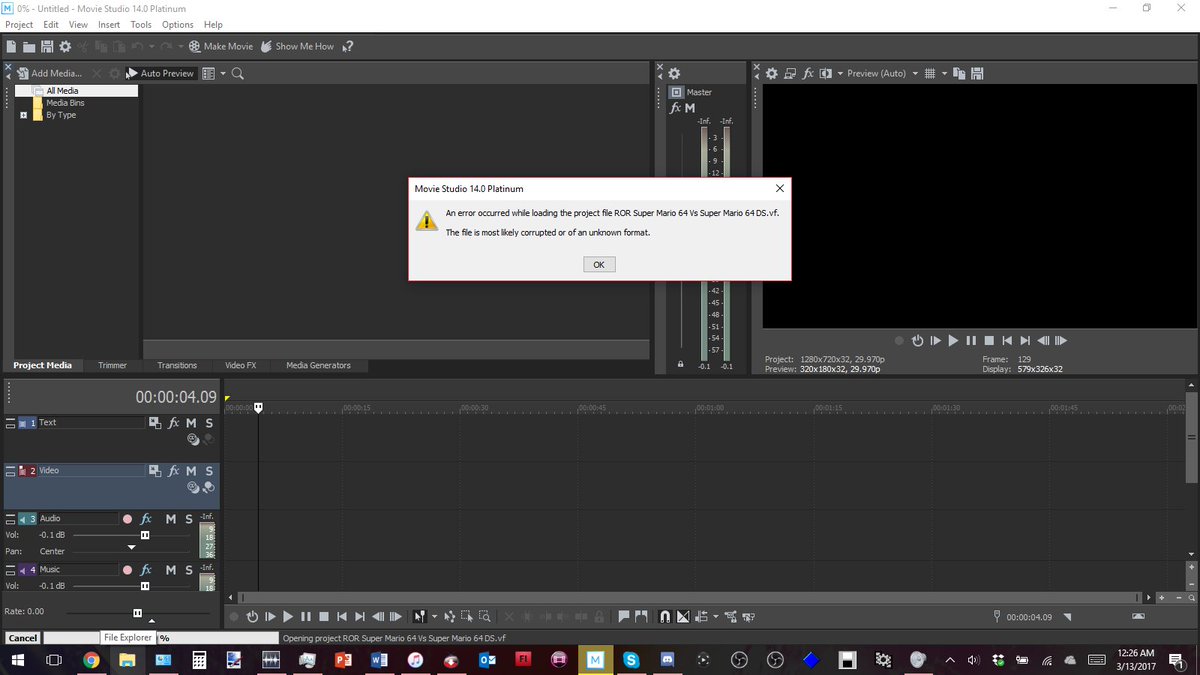Open the Project menu
Image resolution: width=1200 pixels, height=675 pixels.
coord(19,24)
